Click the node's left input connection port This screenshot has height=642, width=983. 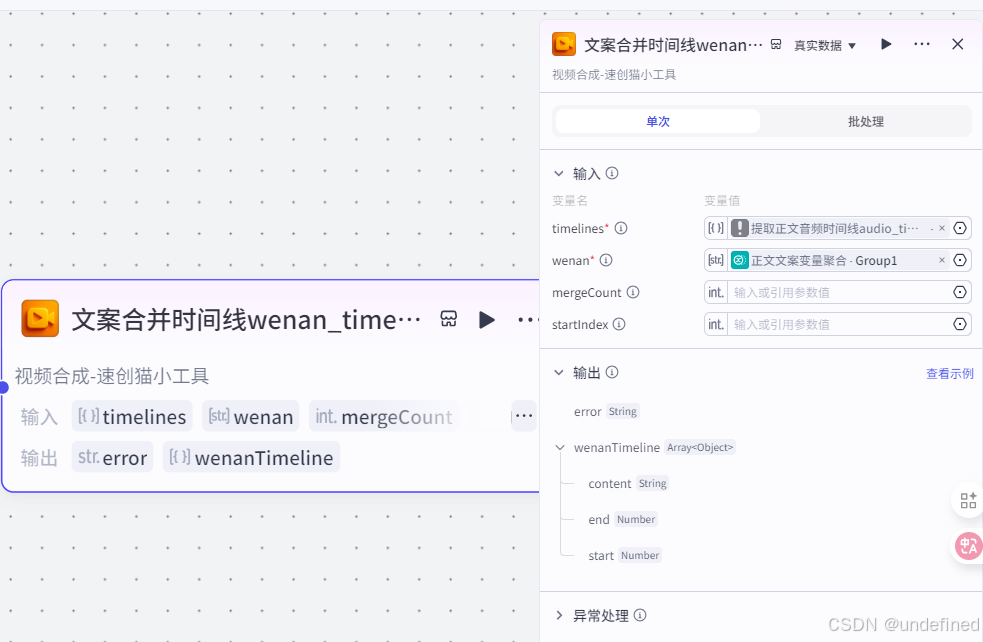3,387
